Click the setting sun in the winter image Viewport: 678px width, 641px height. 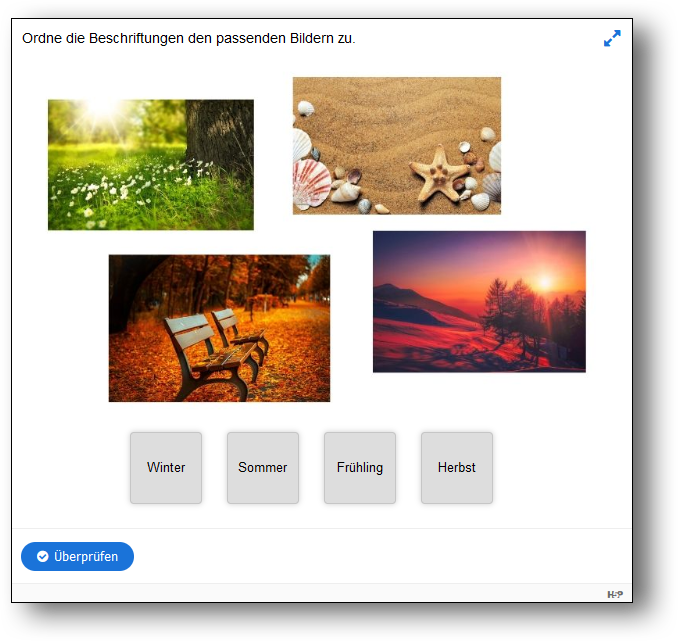point(545,283)
